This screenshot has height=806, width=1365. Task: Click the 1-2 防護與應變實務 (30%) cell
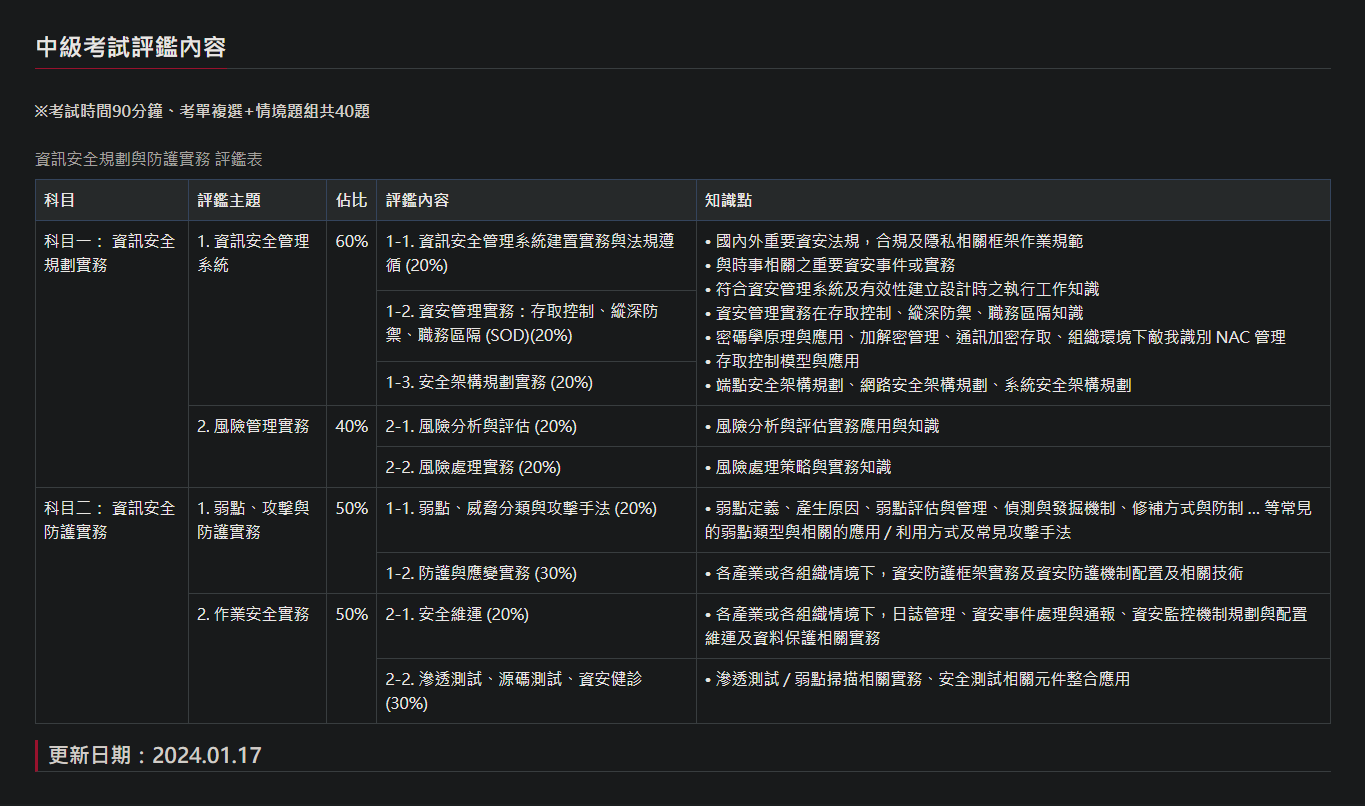(x=481, y=573)
